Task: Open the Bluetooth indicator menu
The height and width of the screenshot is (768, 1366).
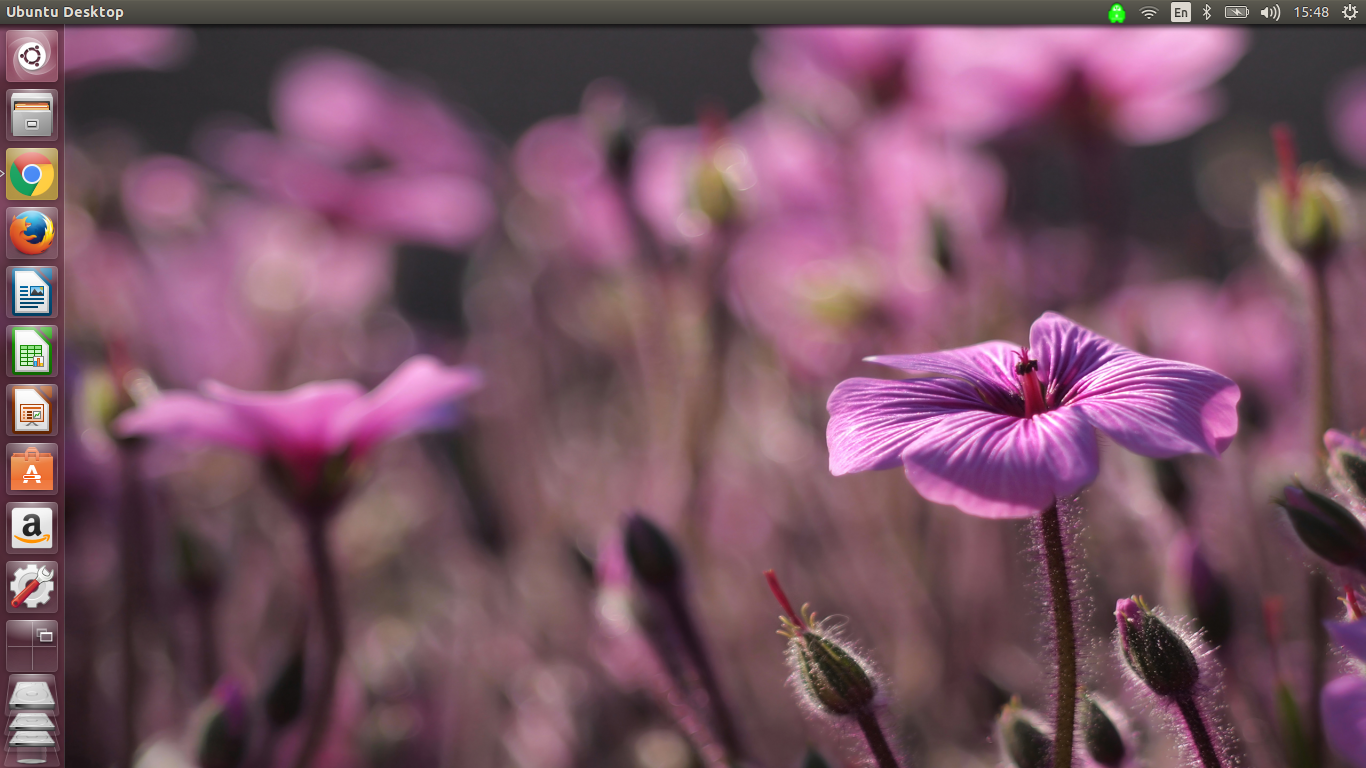Action: (1205, 12)
